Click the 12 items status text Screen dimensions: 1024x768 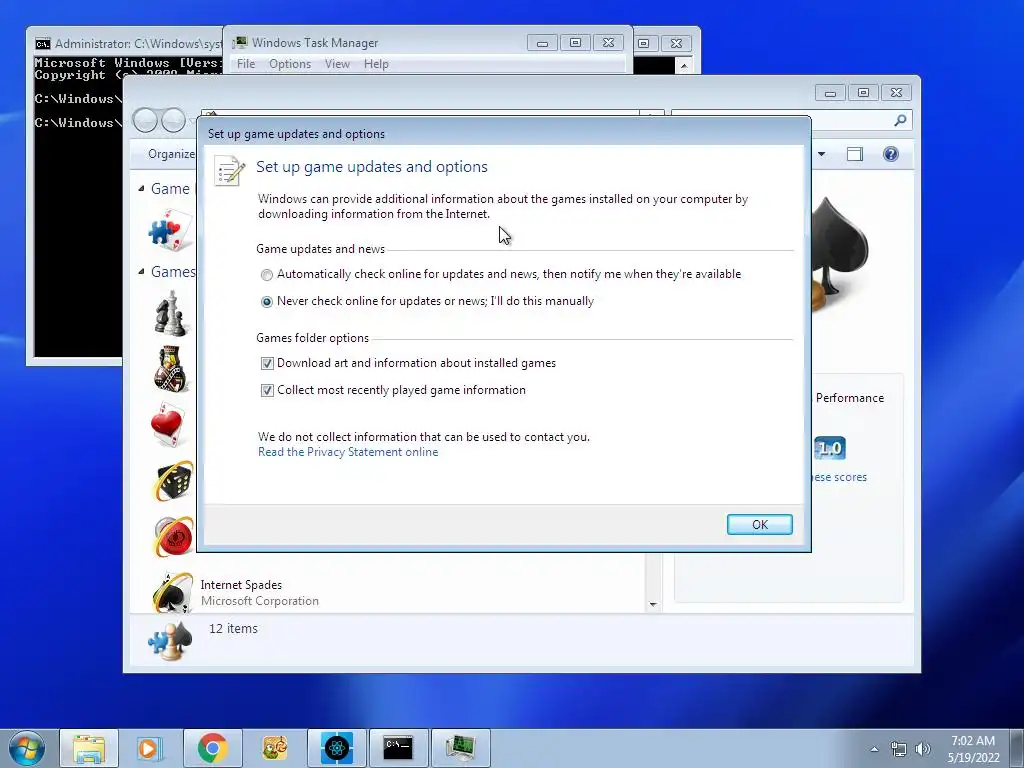[233, 629]
